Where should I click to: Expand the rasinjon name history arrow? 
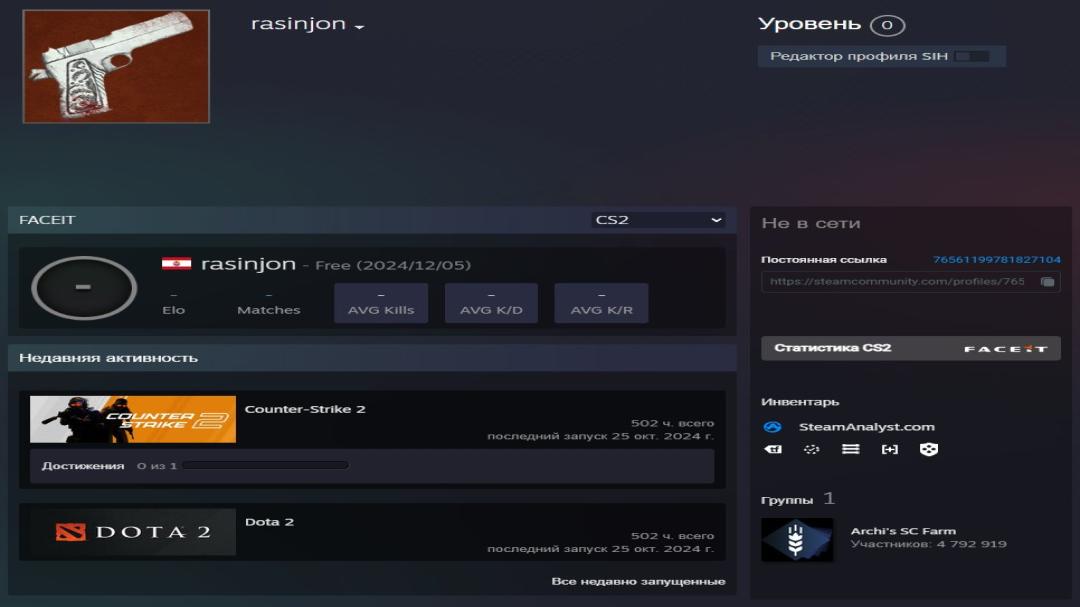point(359,27)
